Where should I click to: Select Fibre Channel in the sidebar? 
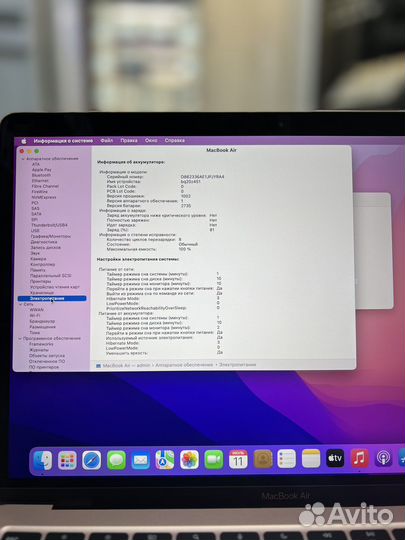tap(45, 186)
